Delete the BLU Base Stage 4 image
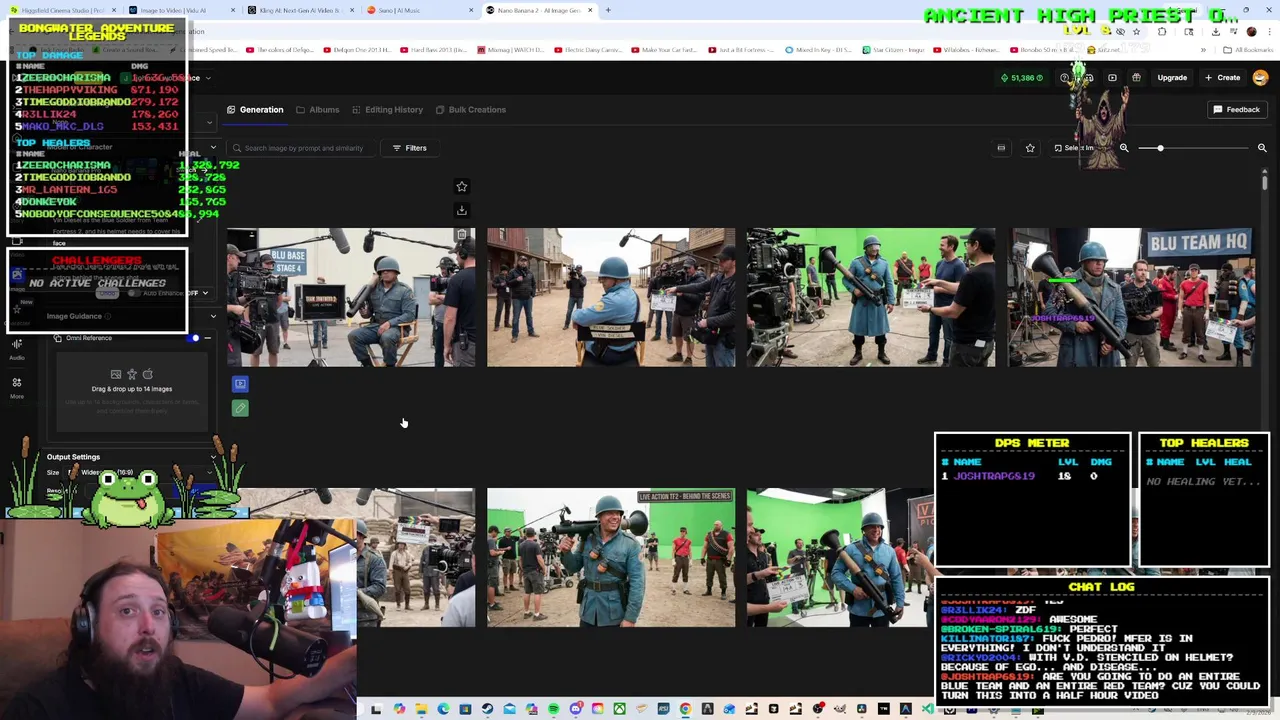1280x720 pixels. click(461, 236)
